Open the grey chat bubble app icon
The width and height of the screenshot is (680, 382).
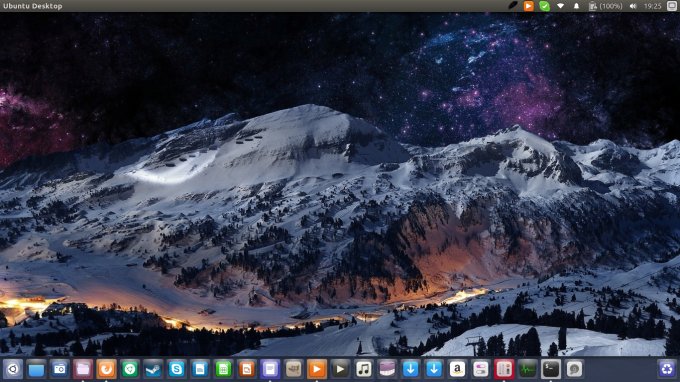coord(575,369)
